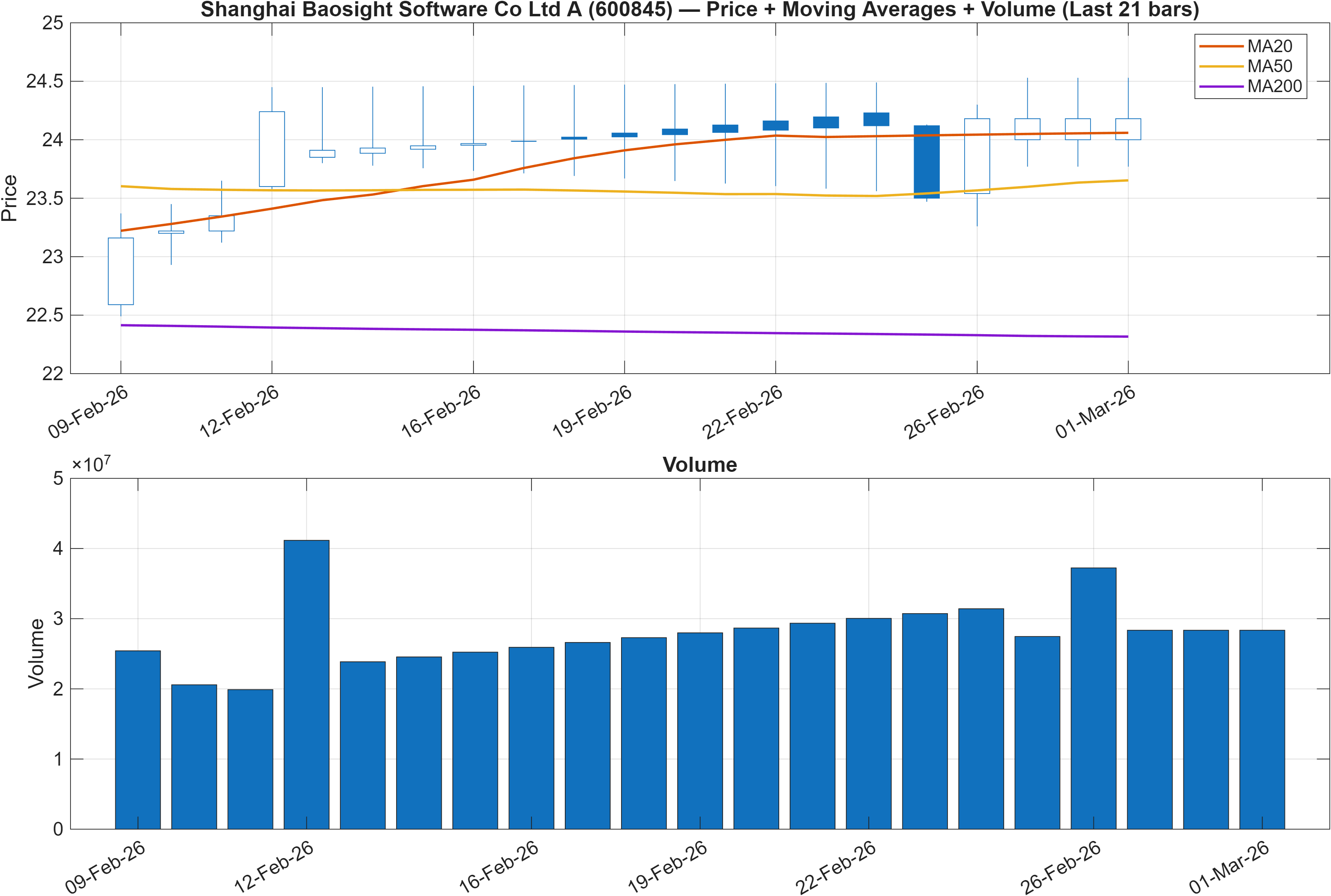Click the 16-Feb-26 date label on price chart
1331x896 pixels.
click(x=441, y=412)
